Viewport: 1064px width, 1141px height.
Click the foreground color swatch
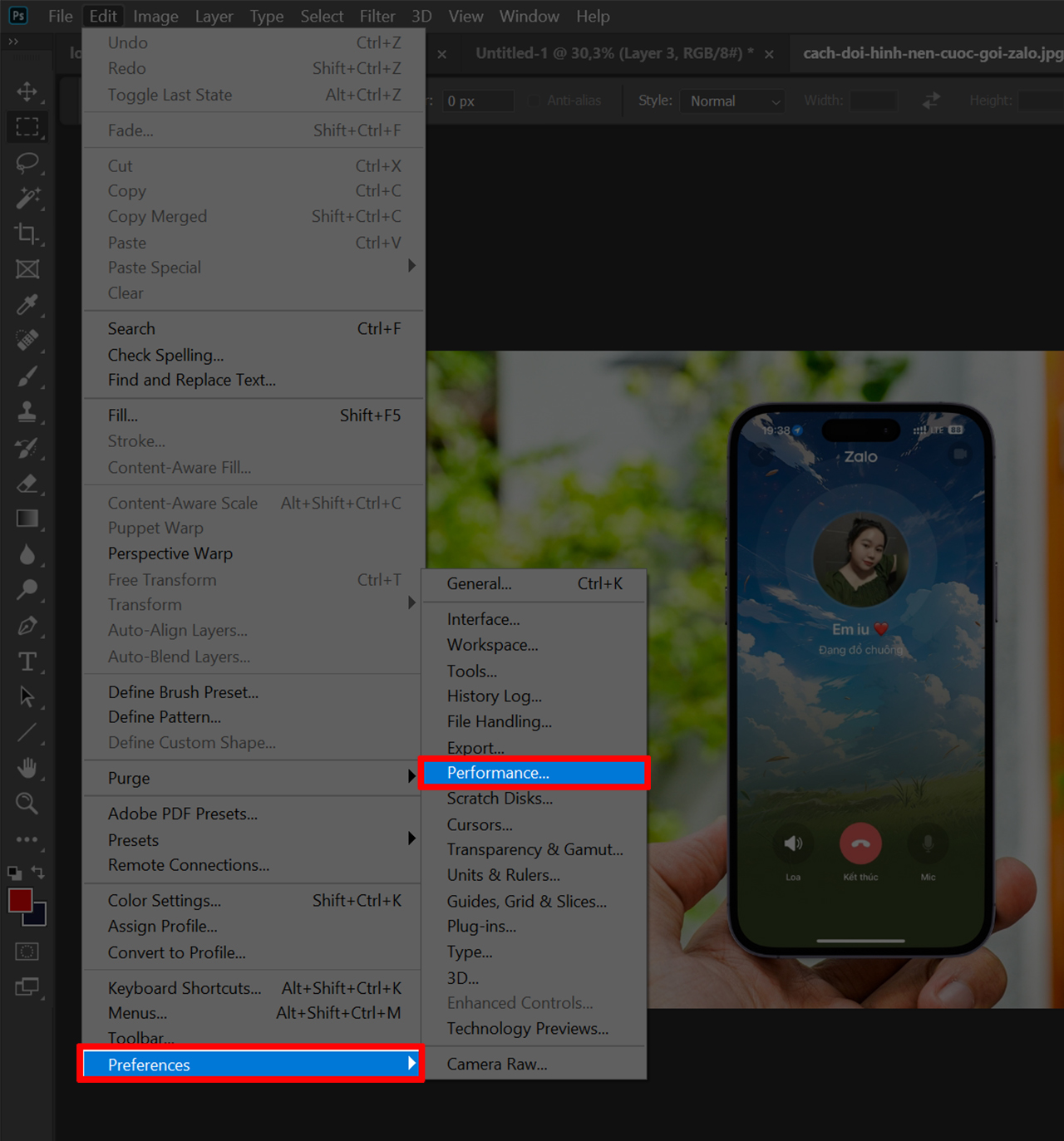click(x=20, y=901)
